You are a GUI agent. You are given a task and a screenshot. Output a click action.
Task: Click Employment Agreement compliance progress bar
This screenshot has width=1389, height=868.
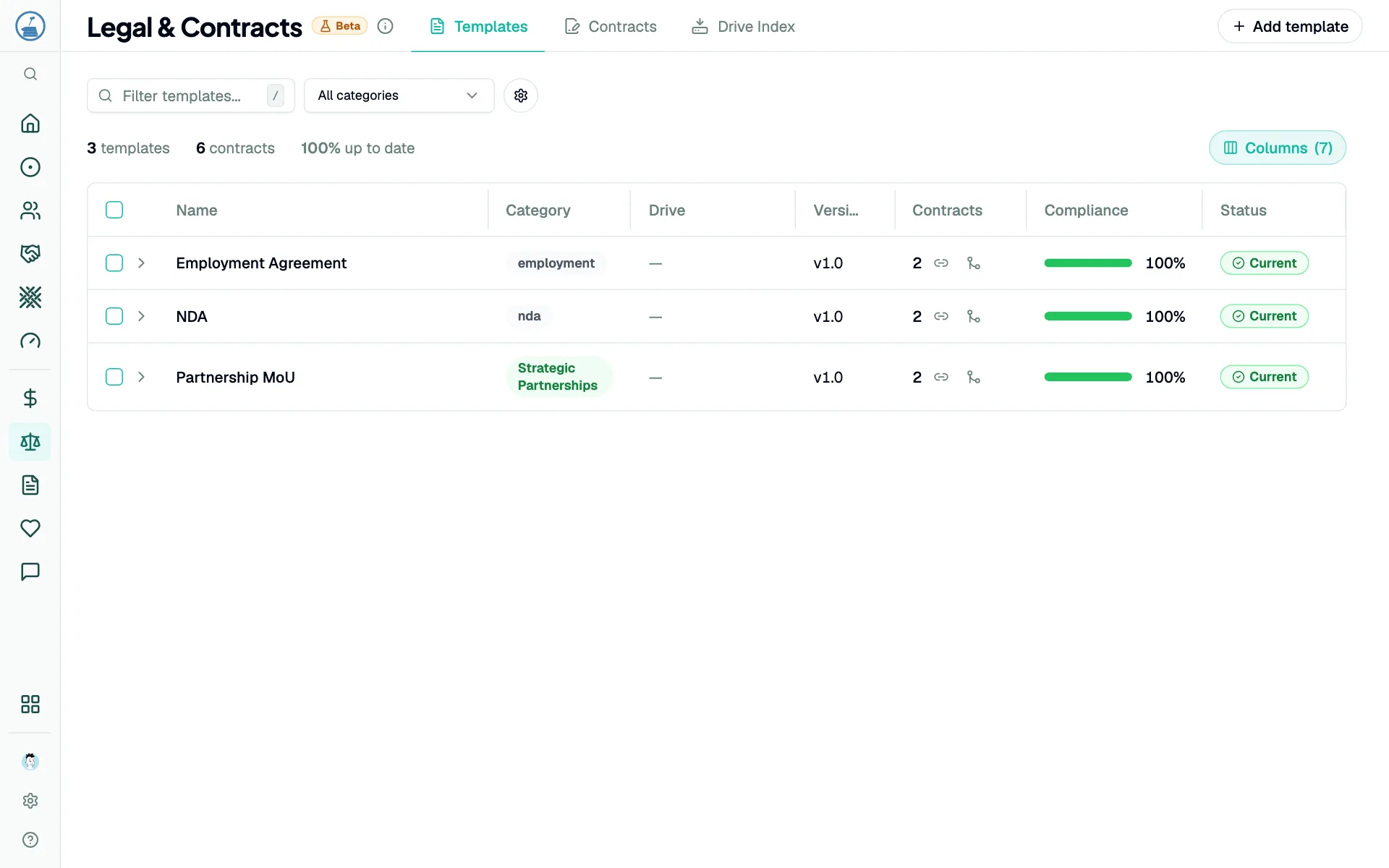(x=1088, y=263)
